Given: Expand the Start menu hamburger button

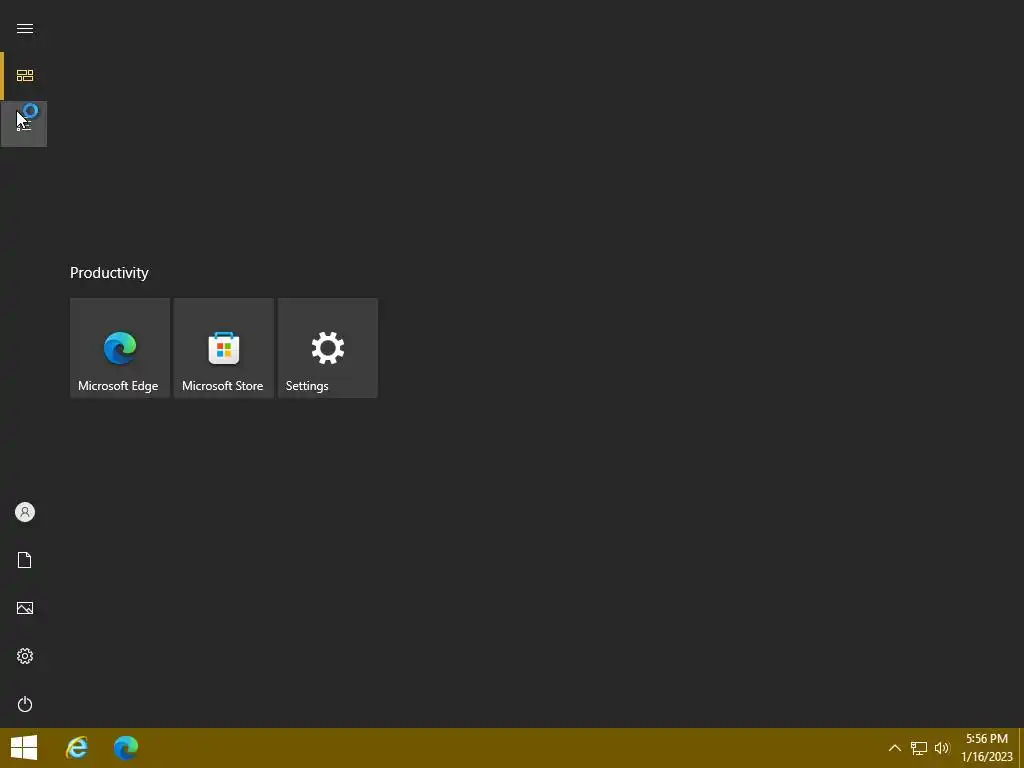Looking at the screenshot, I should pos(25,28).
